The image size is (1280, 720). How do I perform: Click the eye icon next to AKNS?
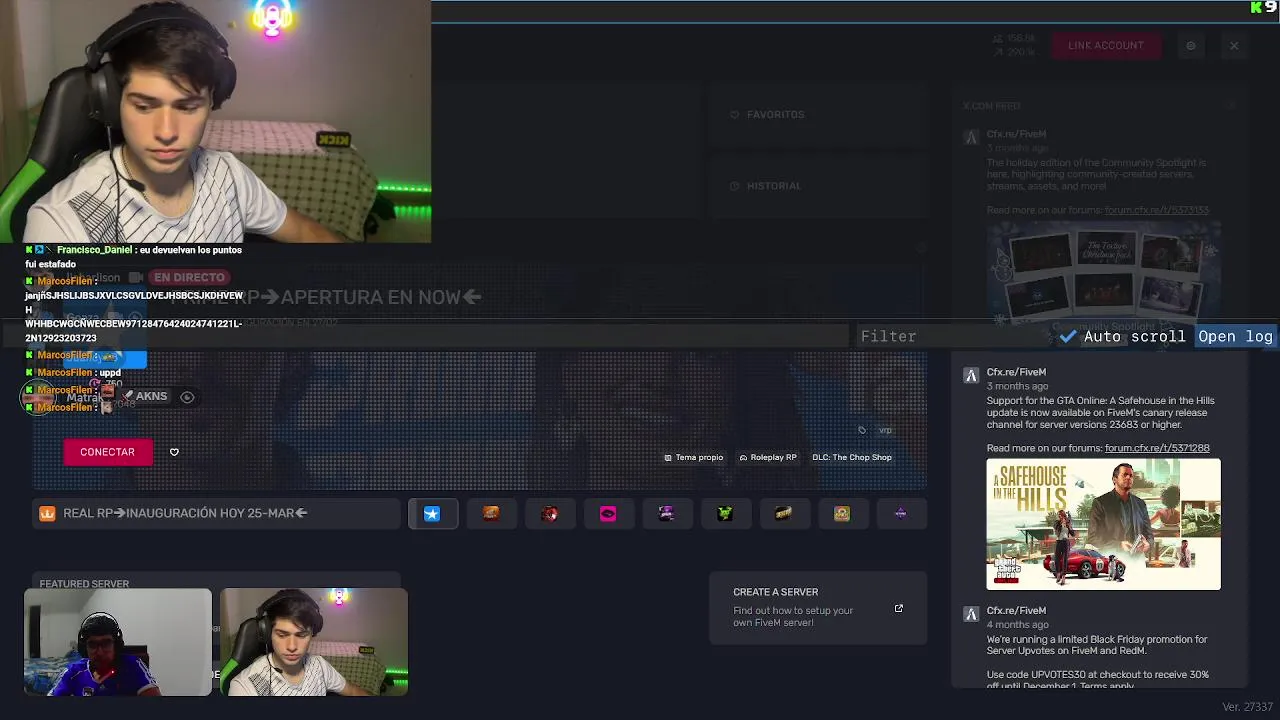pos(187,397)
